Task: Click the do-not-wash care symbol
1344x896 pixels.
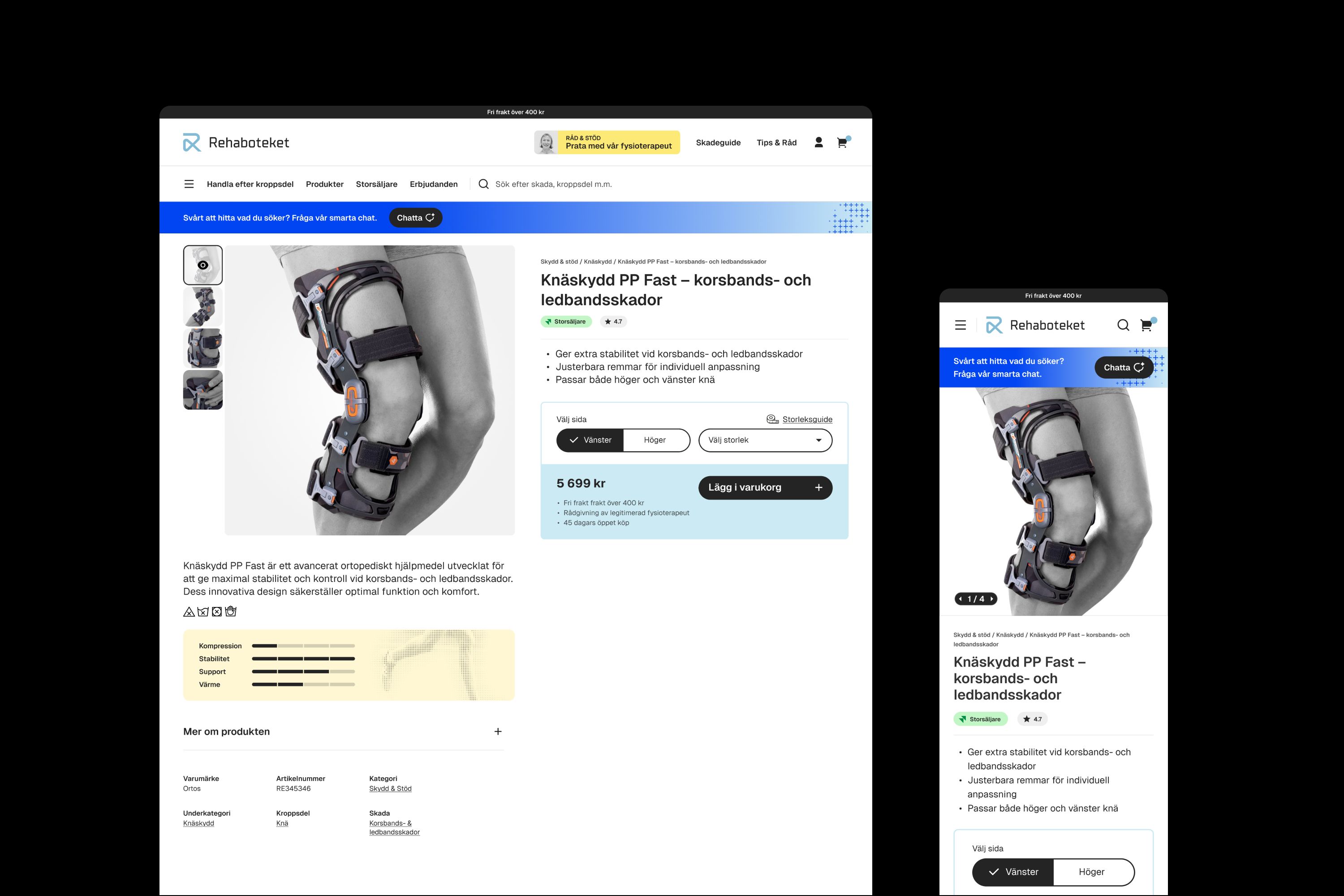Action: click(203, 612)
